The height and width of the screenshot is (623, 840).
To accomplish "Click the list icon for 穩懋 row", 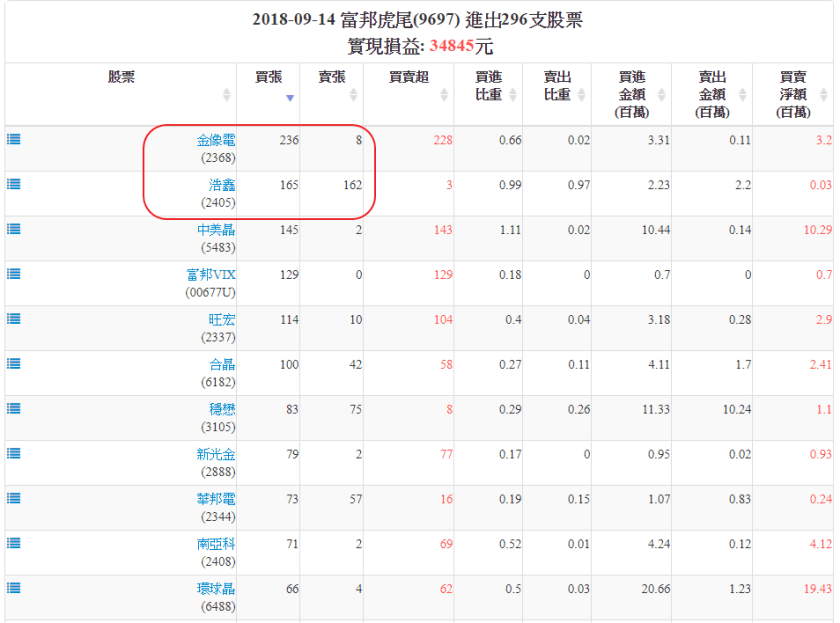I will coord(14,409).
